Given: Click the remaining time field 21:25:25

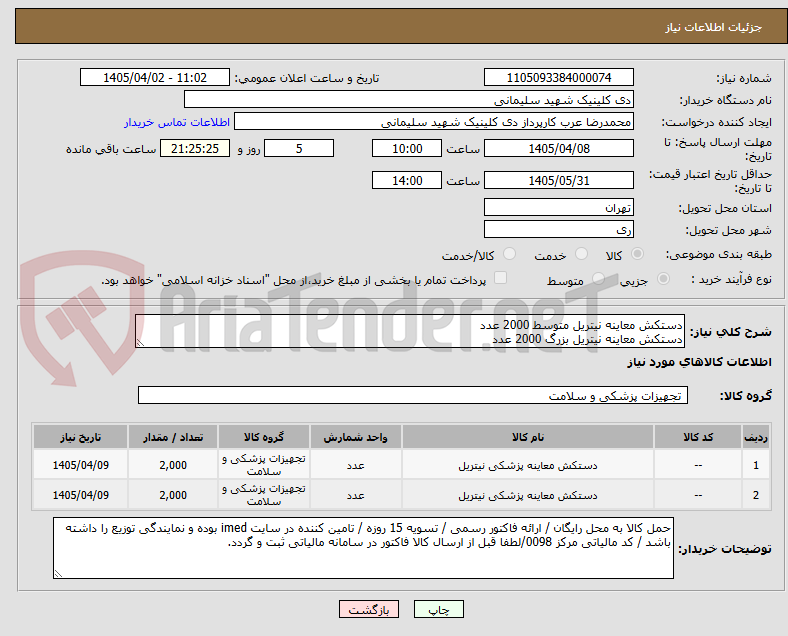Looking at the screenshot, I should click(195, 149).
